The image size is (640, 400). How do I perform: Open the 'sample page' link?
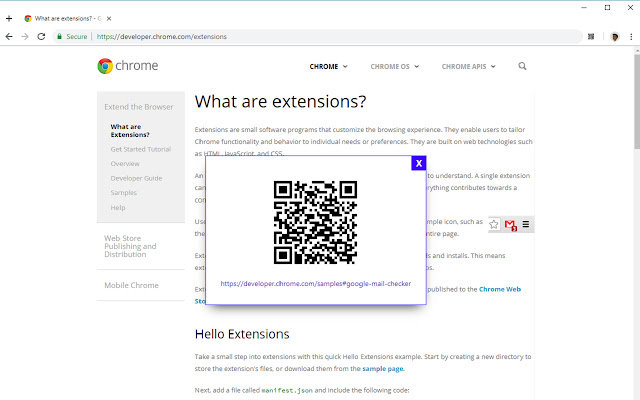382,369
